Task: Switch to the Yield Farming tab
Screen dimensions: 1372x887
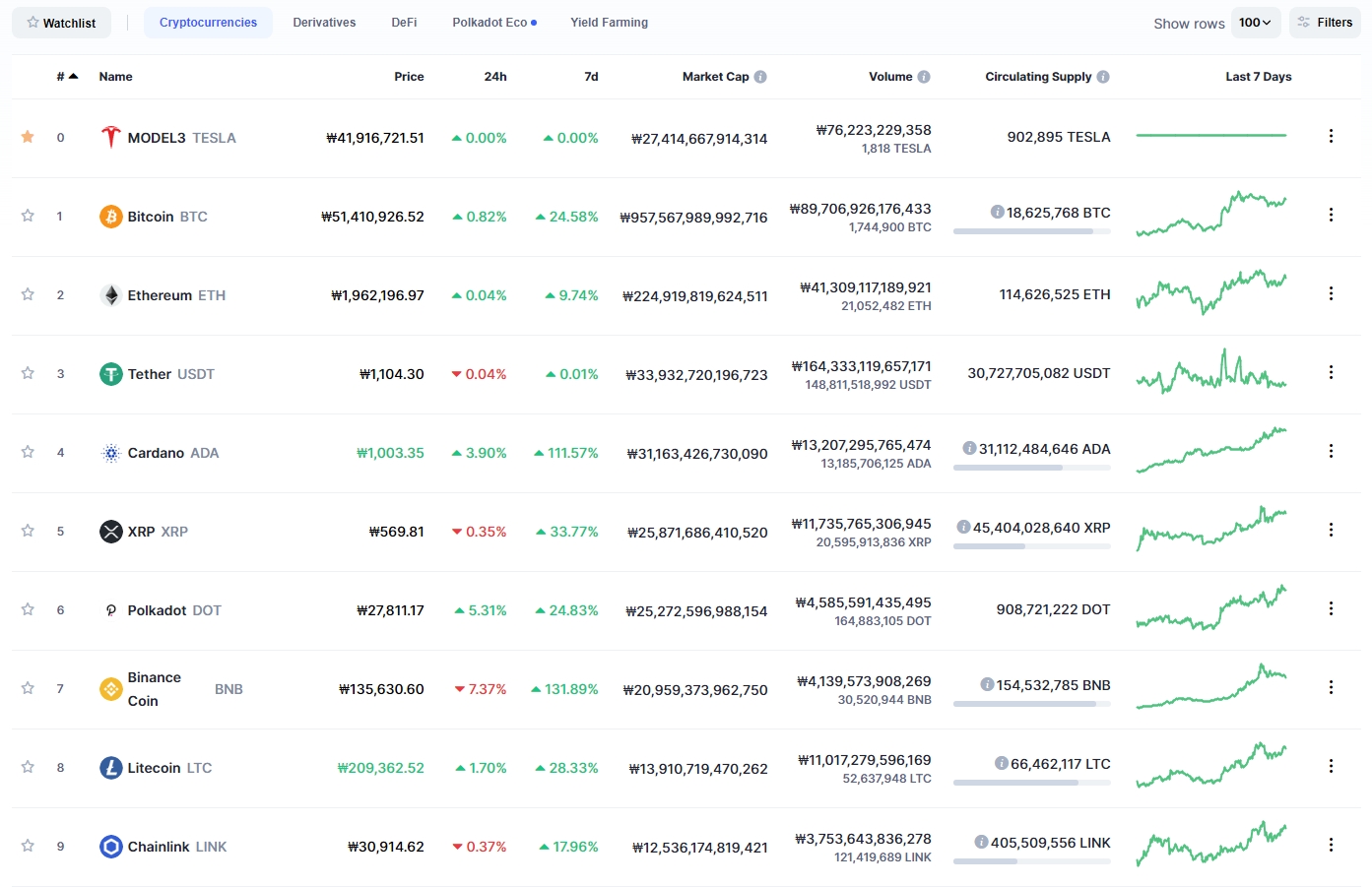Action: click(x=609, y=23)
